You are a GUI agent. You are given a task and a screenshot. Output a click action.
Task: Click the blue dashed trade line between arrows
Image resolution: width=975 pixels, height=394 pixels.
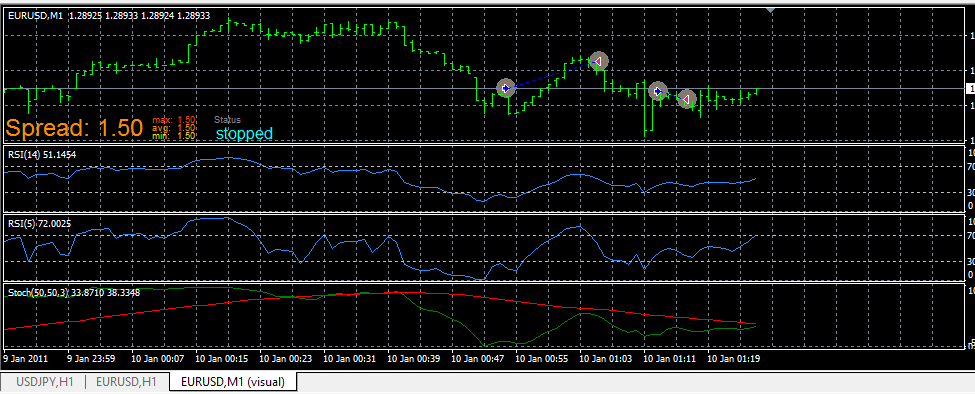pyautogui.click(x=552, y=75)
